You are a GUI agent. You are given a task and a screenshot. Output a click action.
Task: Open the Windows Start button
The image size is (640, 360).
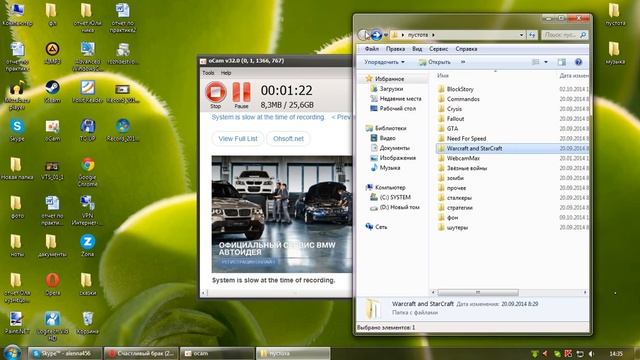point(12,353)
